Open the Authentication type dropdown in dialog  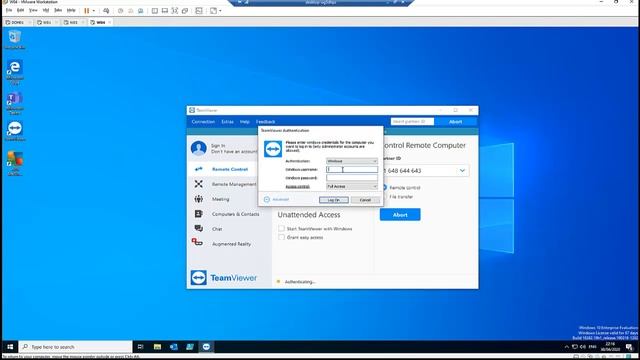point(352,161)
